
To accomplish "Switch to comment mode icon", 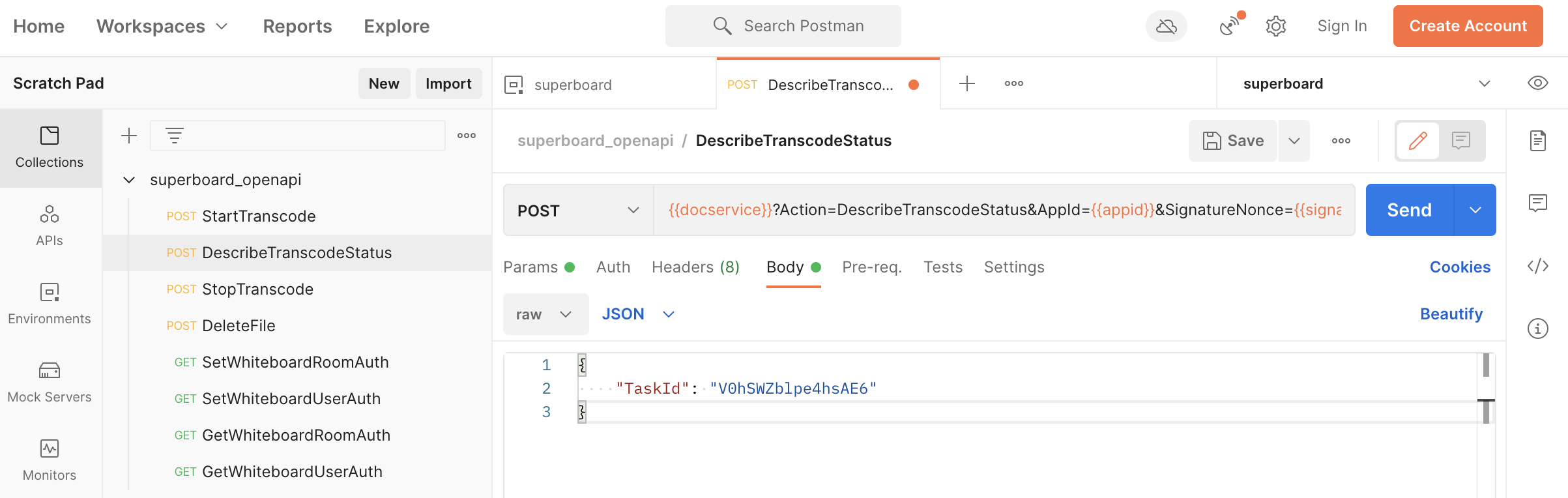I will tap(1461, 141).
